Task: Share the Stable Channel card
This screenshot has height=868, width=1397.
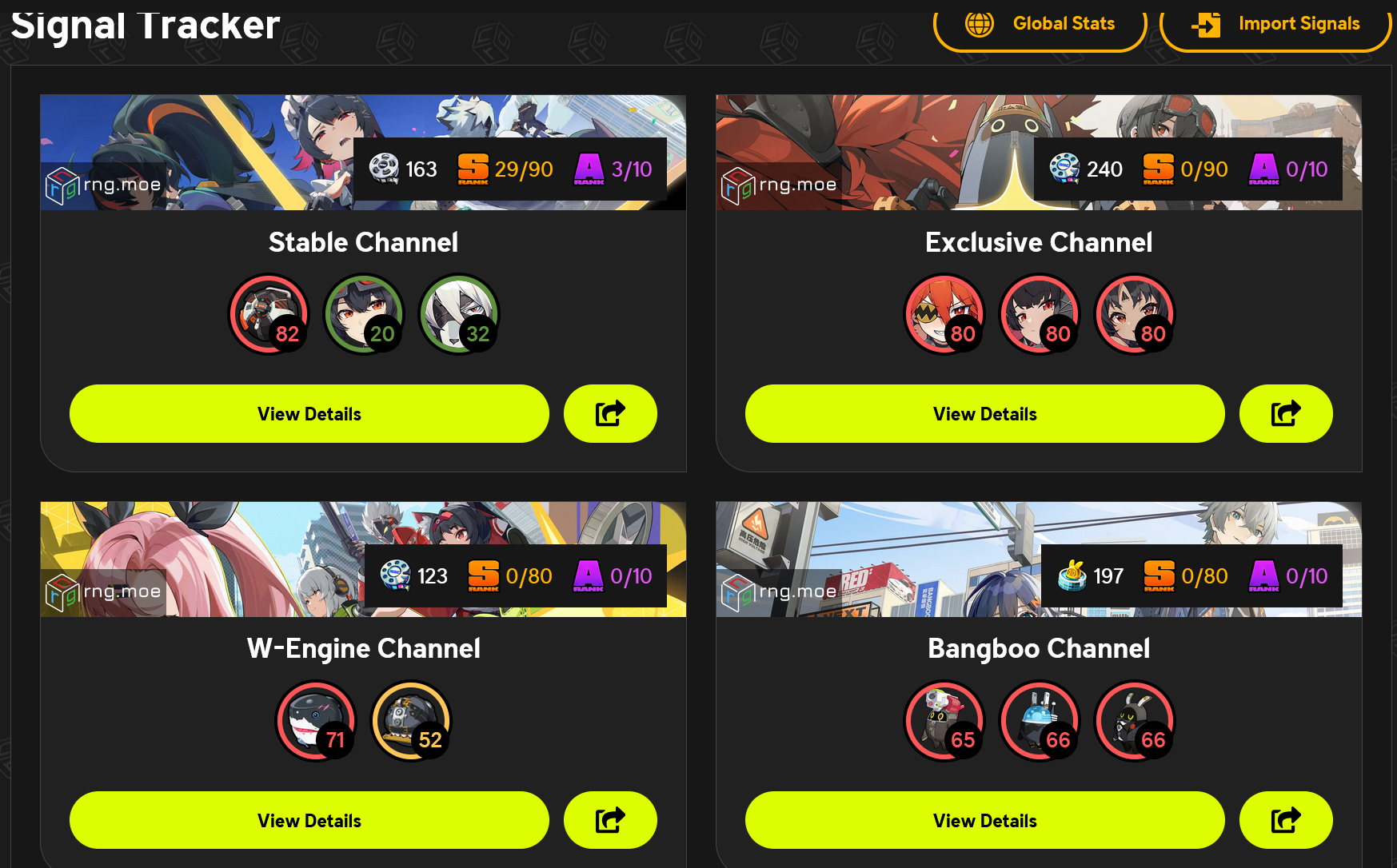Action: click(610, 413)
